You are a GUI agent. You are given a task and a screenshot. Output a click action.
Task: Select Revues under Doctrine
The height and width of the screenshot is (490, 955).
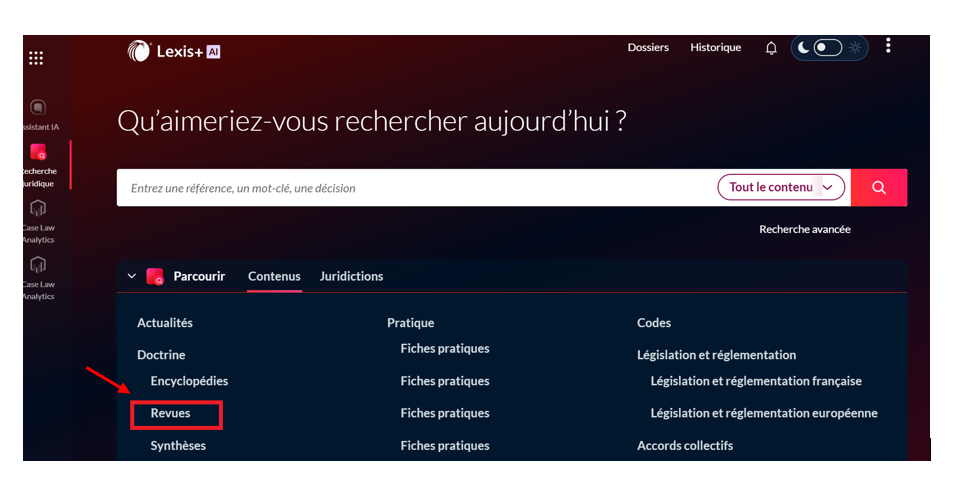pyautogui.click(x=170, y=413)
